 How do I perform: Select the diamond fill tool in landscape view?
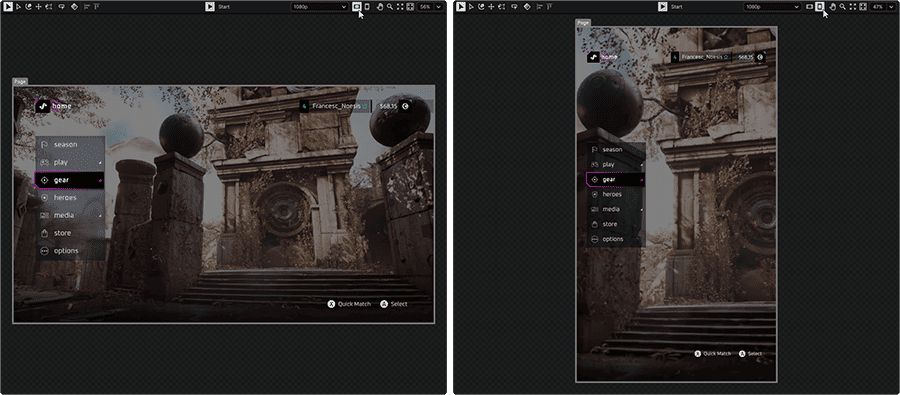coord(75,6)
